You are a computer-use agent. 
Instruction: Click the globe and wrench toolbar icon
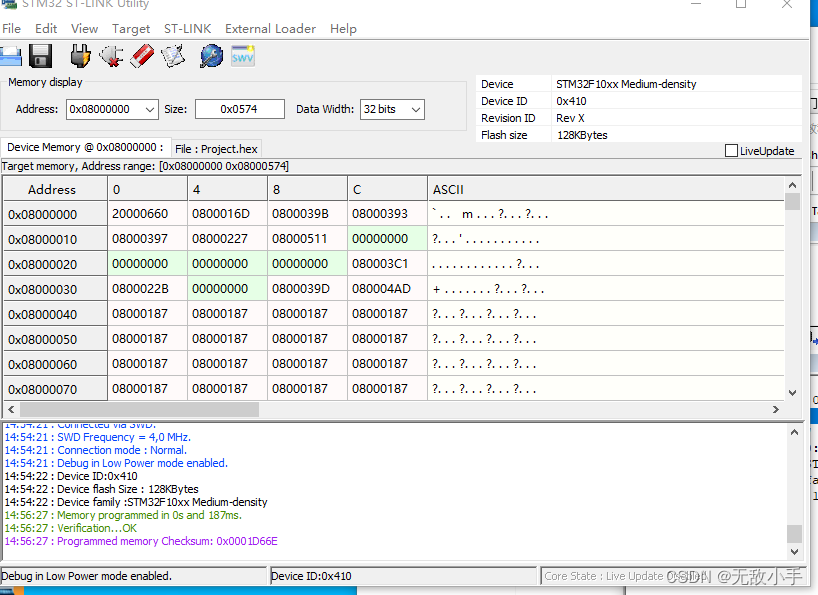pos(211,56)
